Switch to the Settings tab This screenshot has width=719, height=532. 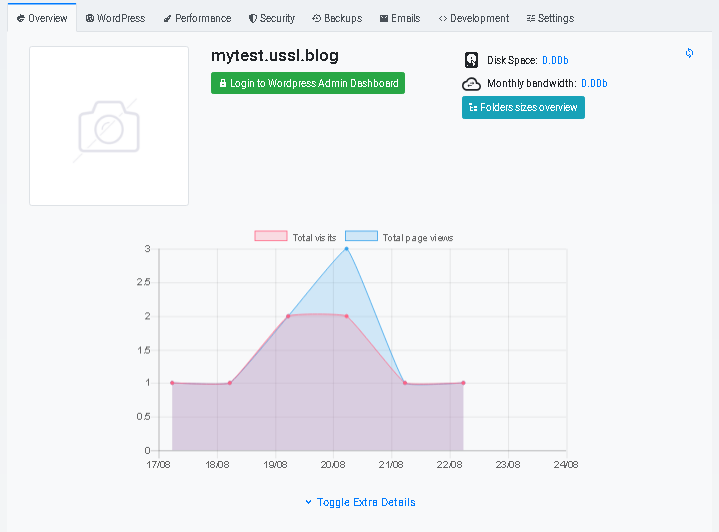pos(550,18)
